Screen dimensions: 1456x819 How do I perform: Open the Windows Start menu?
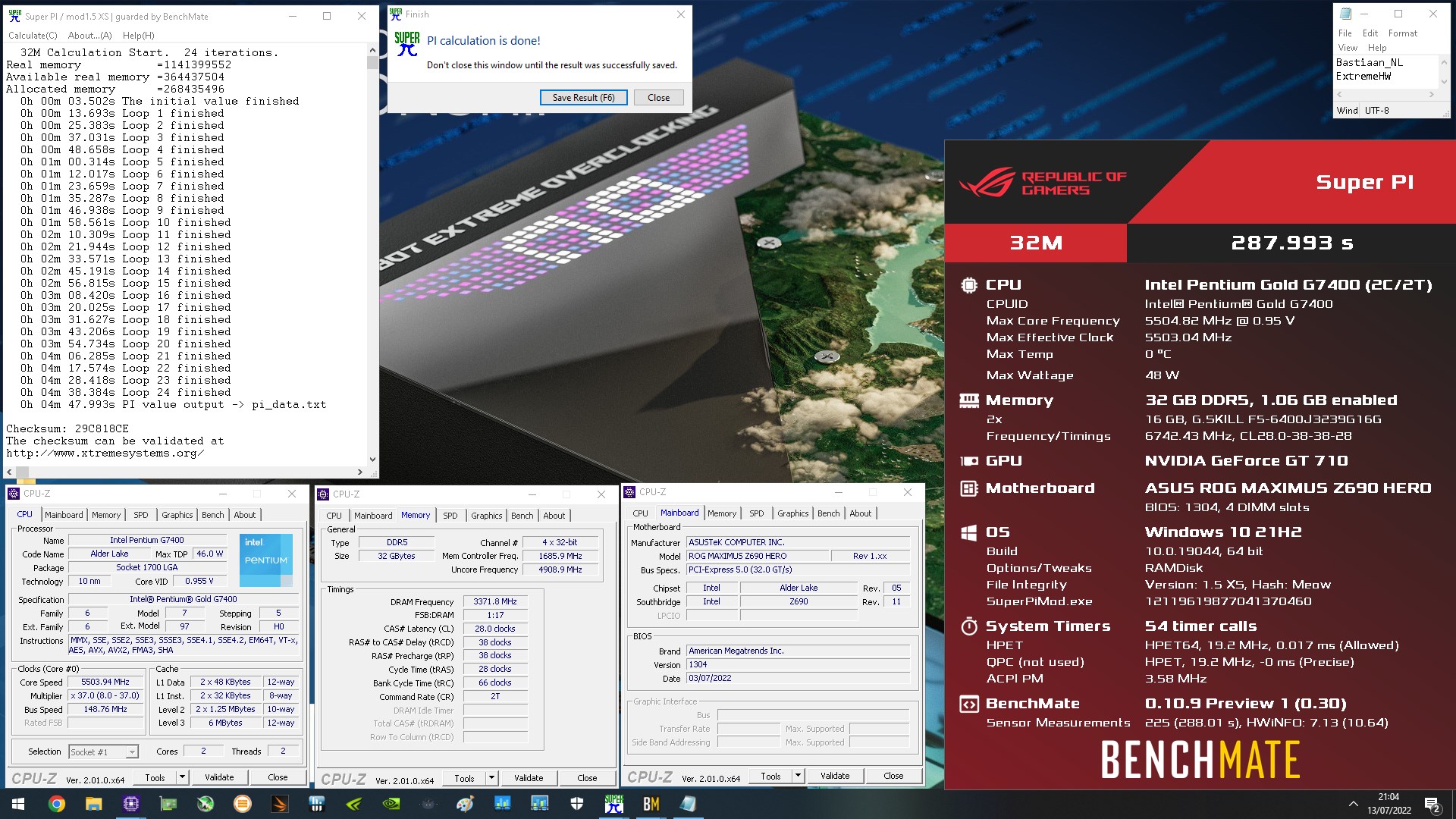pyautogui.click(x=18, y=804)
